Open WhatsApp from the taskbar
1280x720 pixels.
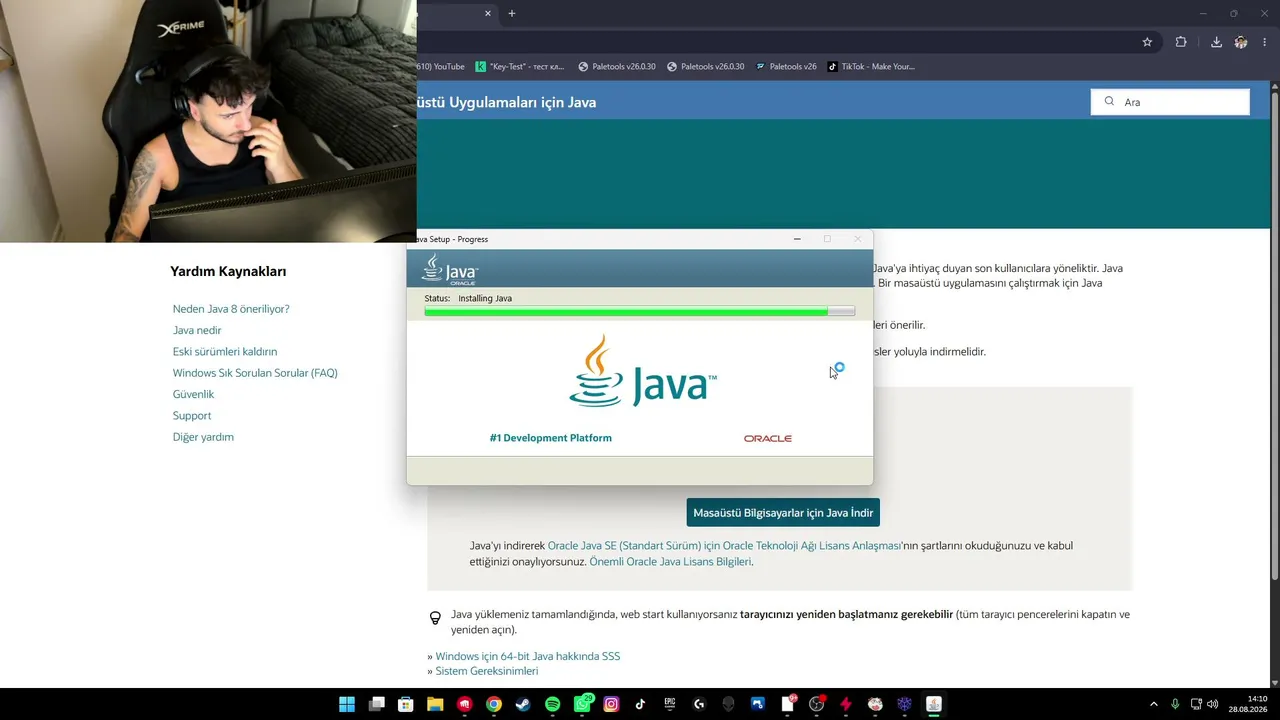click(x=582, y=704)
